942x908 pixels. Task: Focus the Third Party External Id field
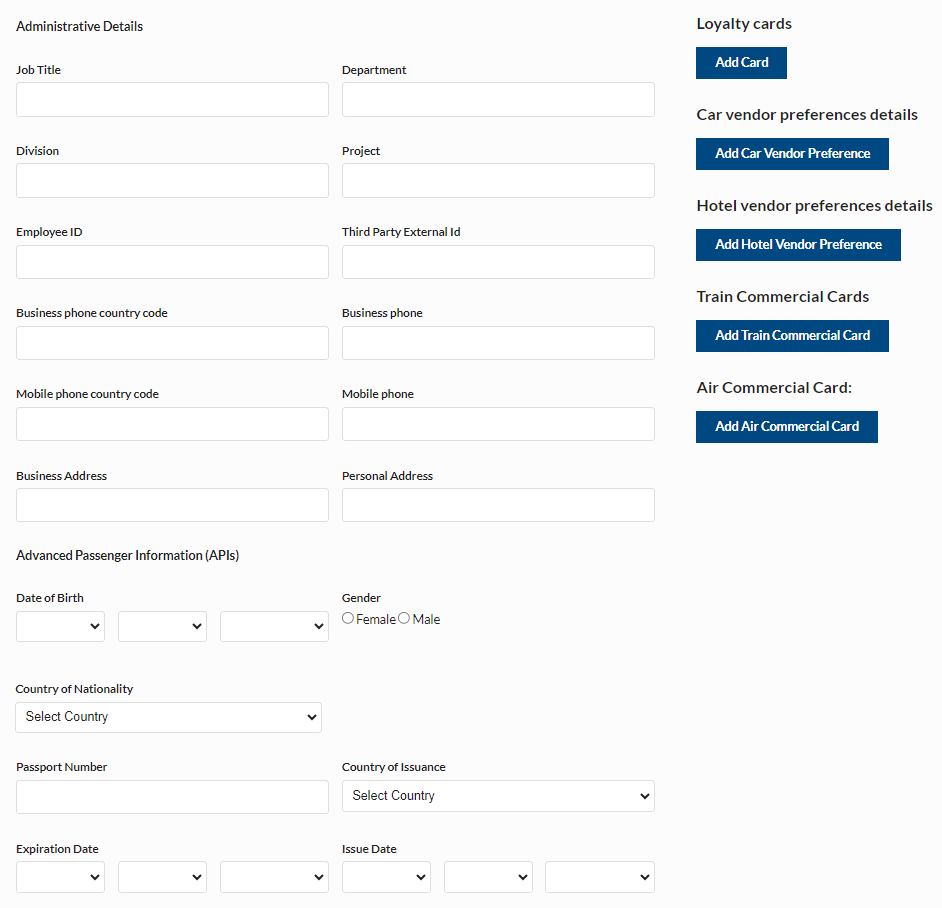[x=498, y=261]
